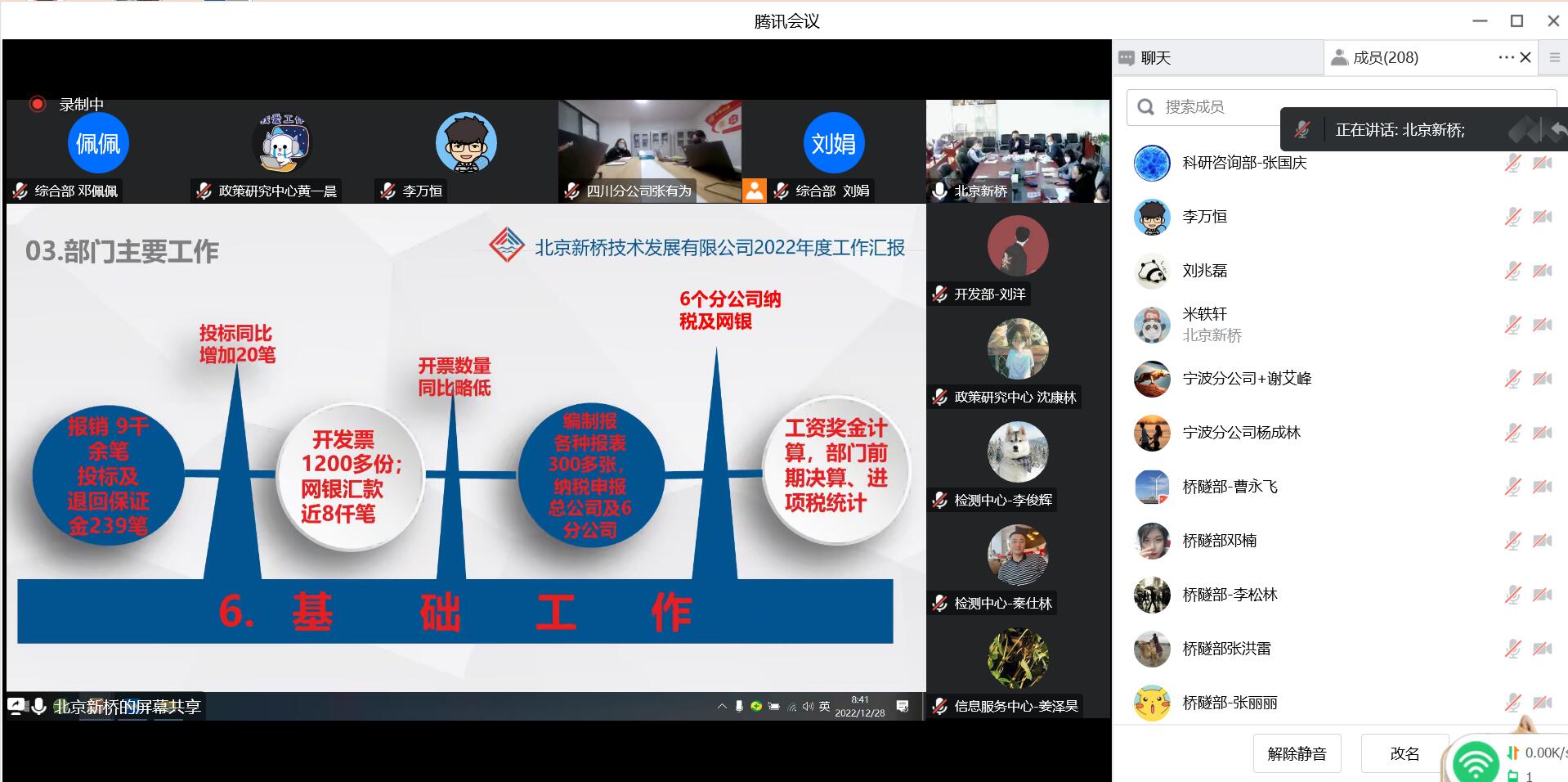Toggle camera icon for 刘兆磊
Screen dimensions: 1568x782
click(1543, 271)
